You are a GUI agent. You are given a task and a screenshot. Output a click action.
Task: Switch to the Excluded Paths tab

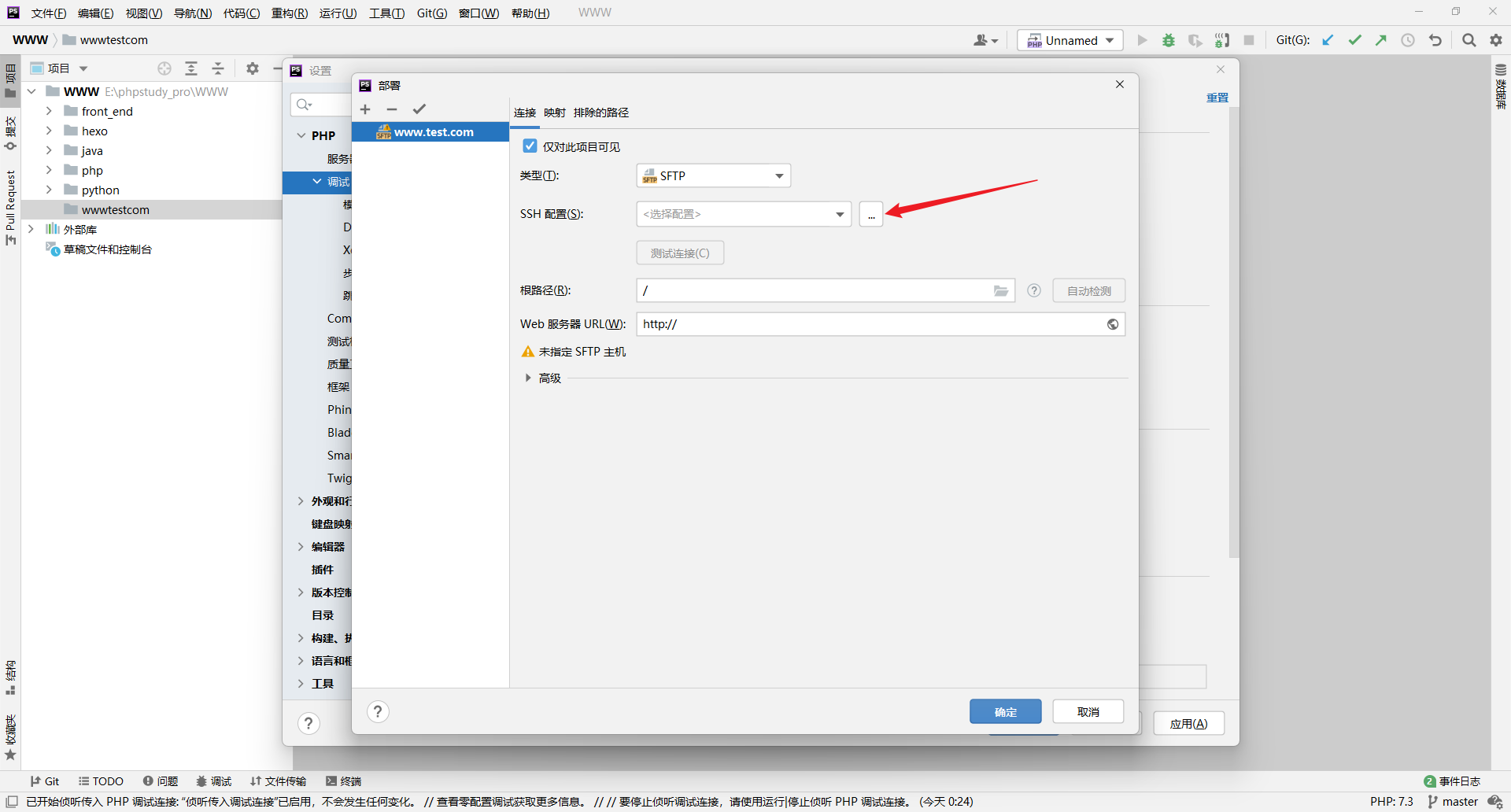click(x=601, y=113)
